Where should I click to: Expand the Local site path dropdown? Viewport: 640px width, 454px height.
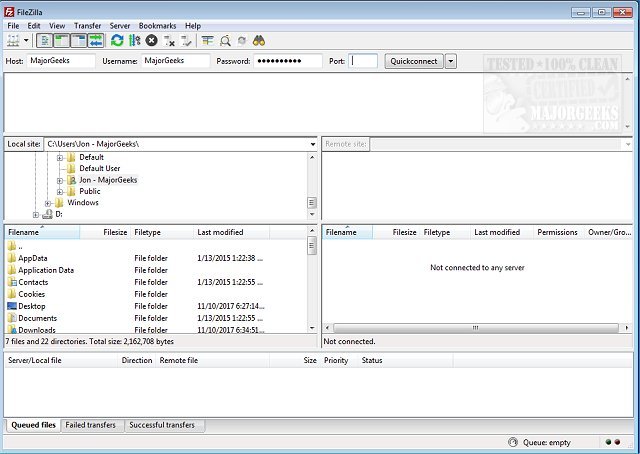coord(312,144)
